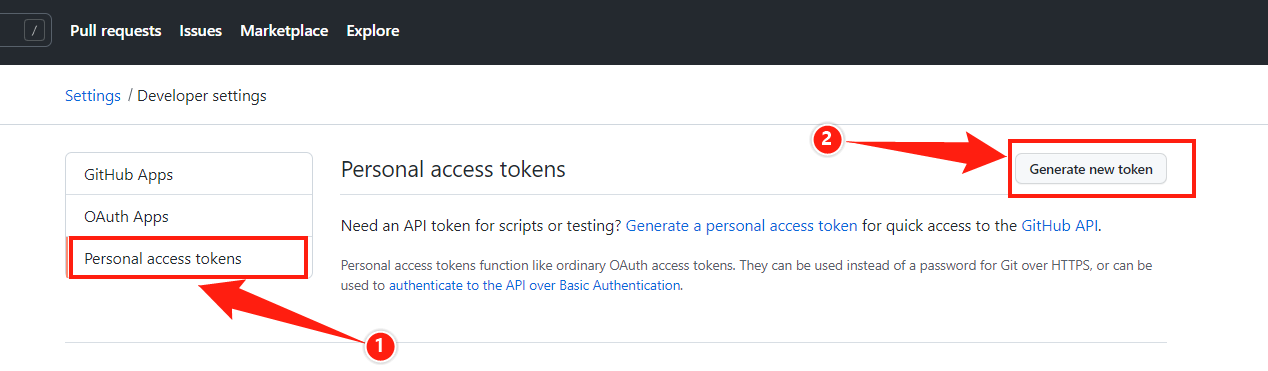Image resolution: width=1268 pixels, height=371 pixels.
Task: Follow the Generate a personal access token link
Action: [741, 226]
